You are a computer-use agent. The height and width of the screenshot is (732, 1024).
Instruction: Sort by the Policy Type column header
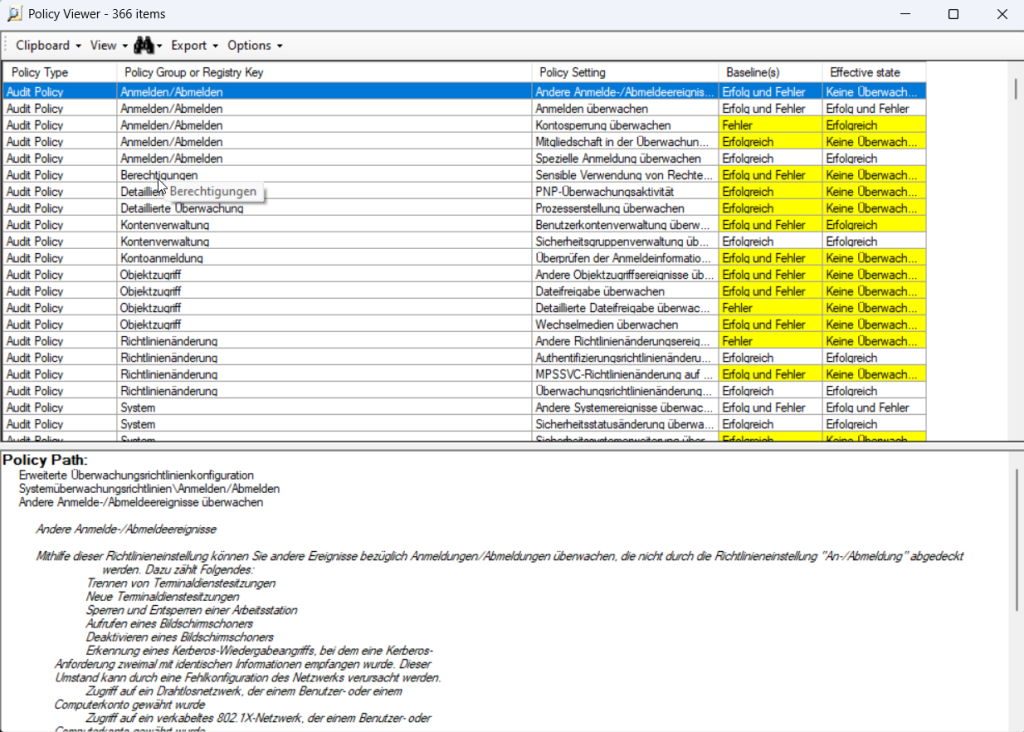59,72
